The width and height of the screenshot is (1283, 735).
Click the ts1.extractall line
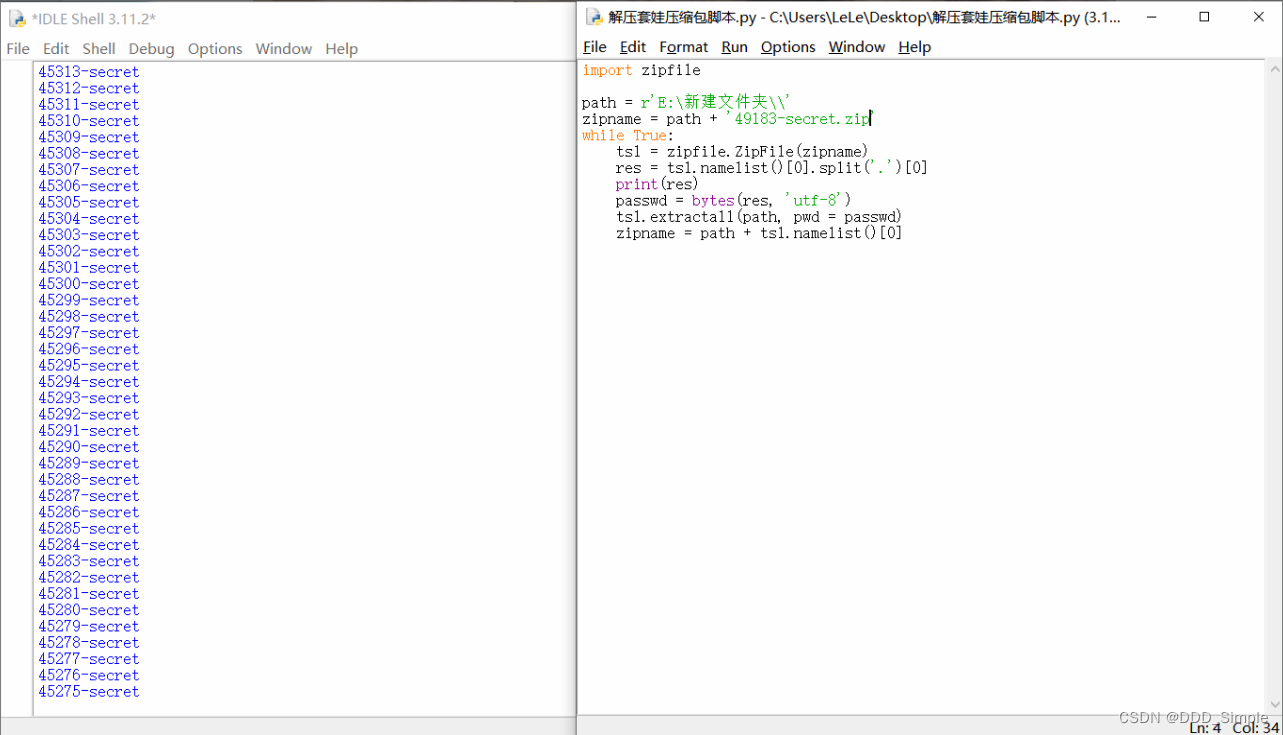tap(759, 217)
